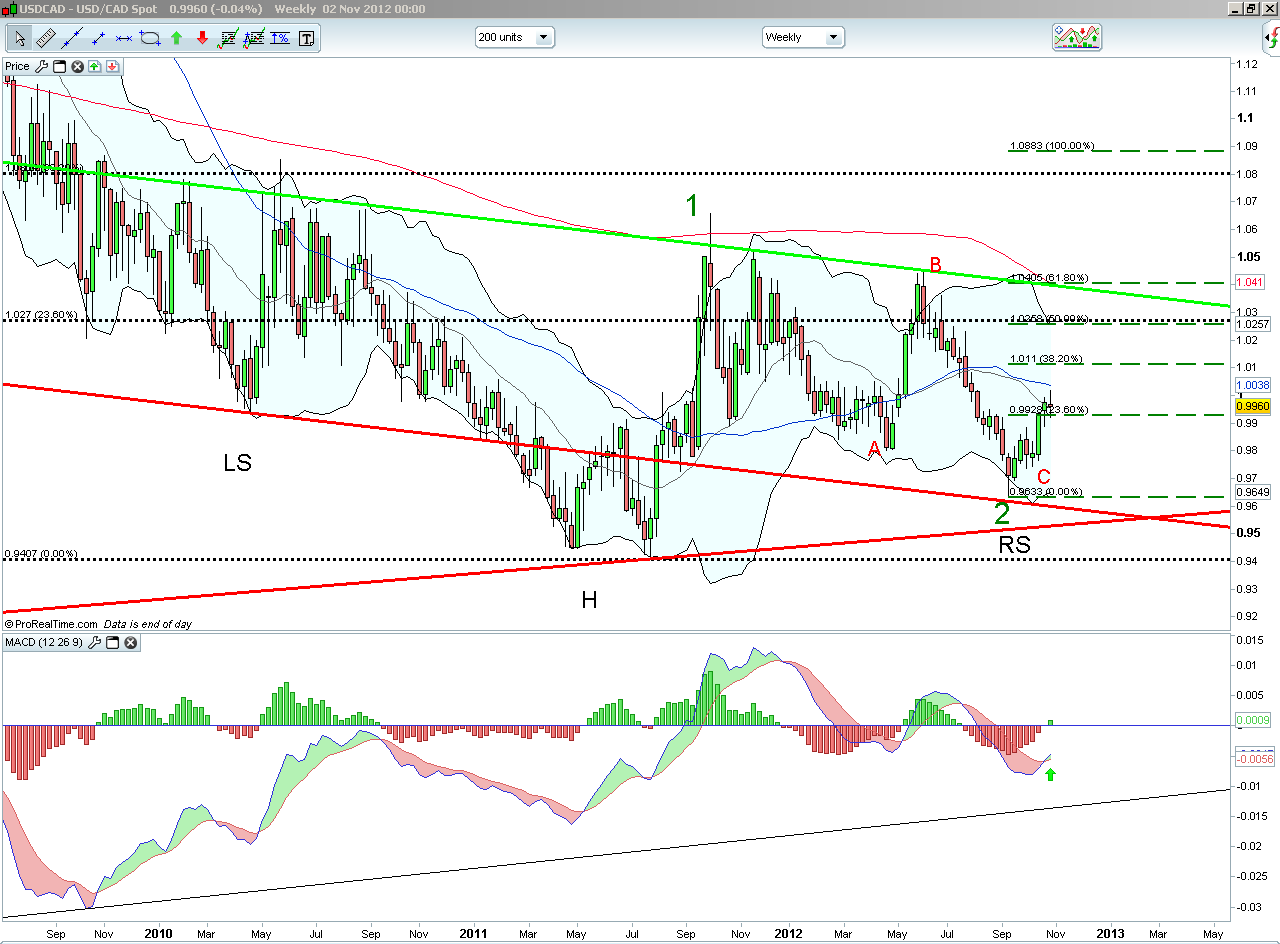Click the 2011 year label on time axis
Viewport: 1280px width, 944px height.
472,934
